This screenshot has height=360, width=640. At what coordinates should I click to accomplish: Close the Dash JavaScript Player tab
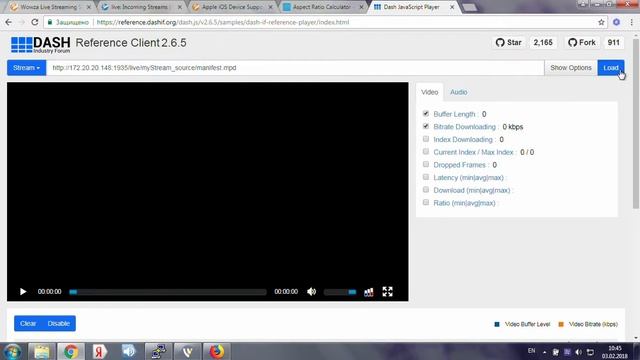[x=452, y=7]
